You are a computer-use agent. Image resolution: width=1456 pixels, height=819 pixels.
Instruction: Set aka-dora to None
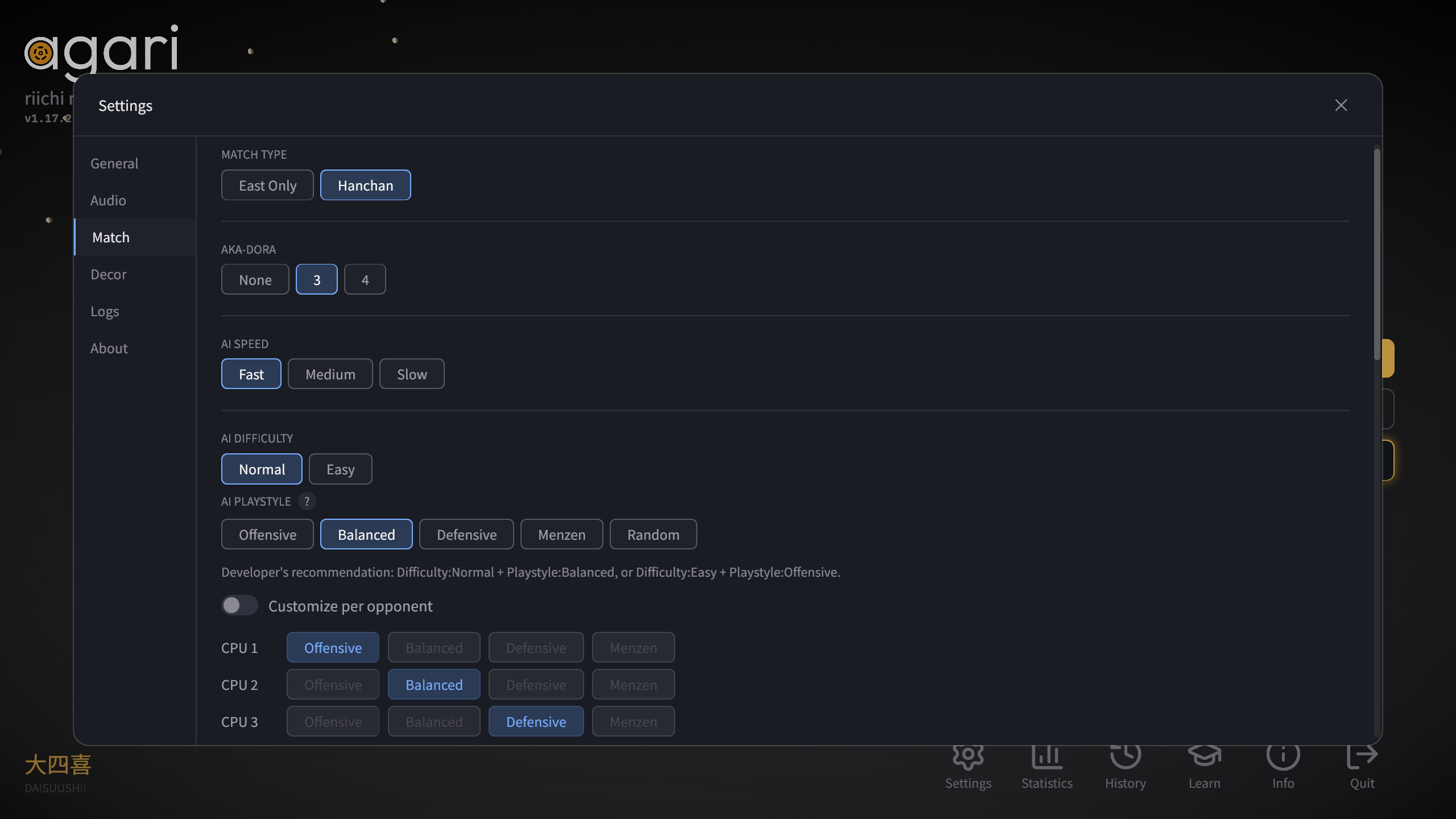(255, 280)
